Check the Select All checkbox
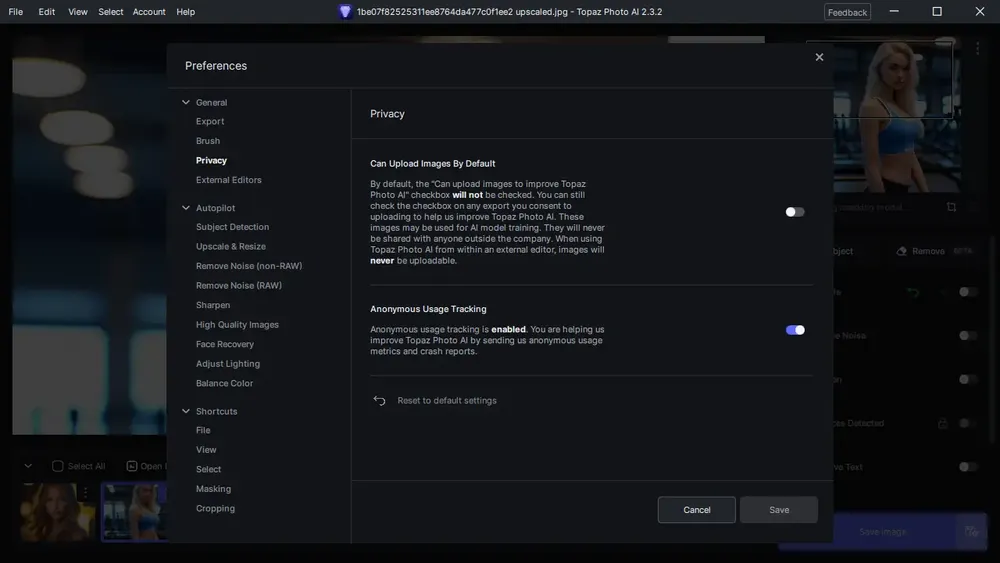This screenshot has width=1000, height=563. pyautogui.click(x=57, y=466)
